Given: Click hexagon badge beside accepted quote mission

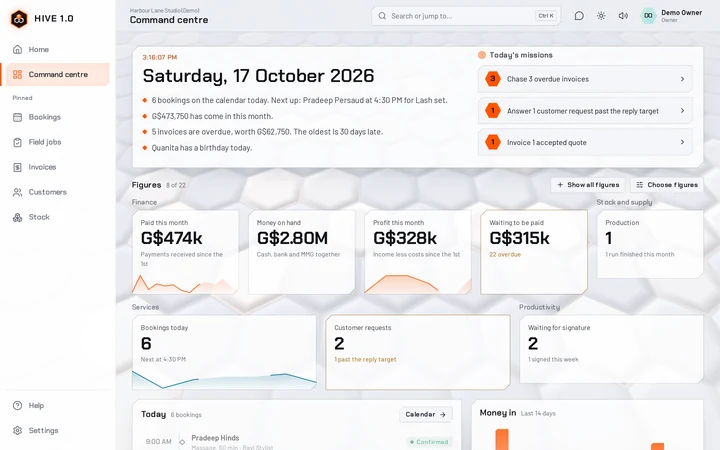Looking at the screenshot, I should (x=493, y=142).
